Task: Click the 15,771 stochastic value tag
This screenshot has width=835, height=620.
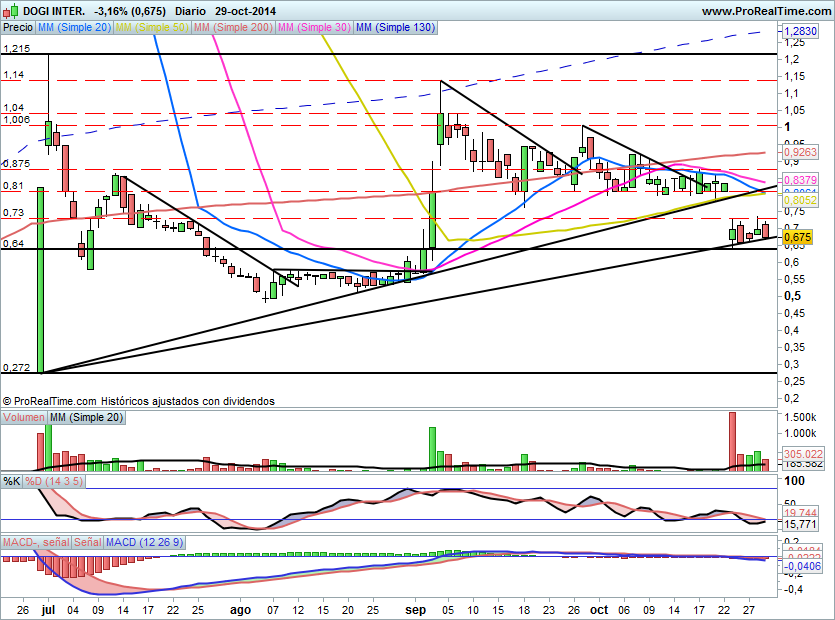Action: pyautogui.click(x=800, y=525)
